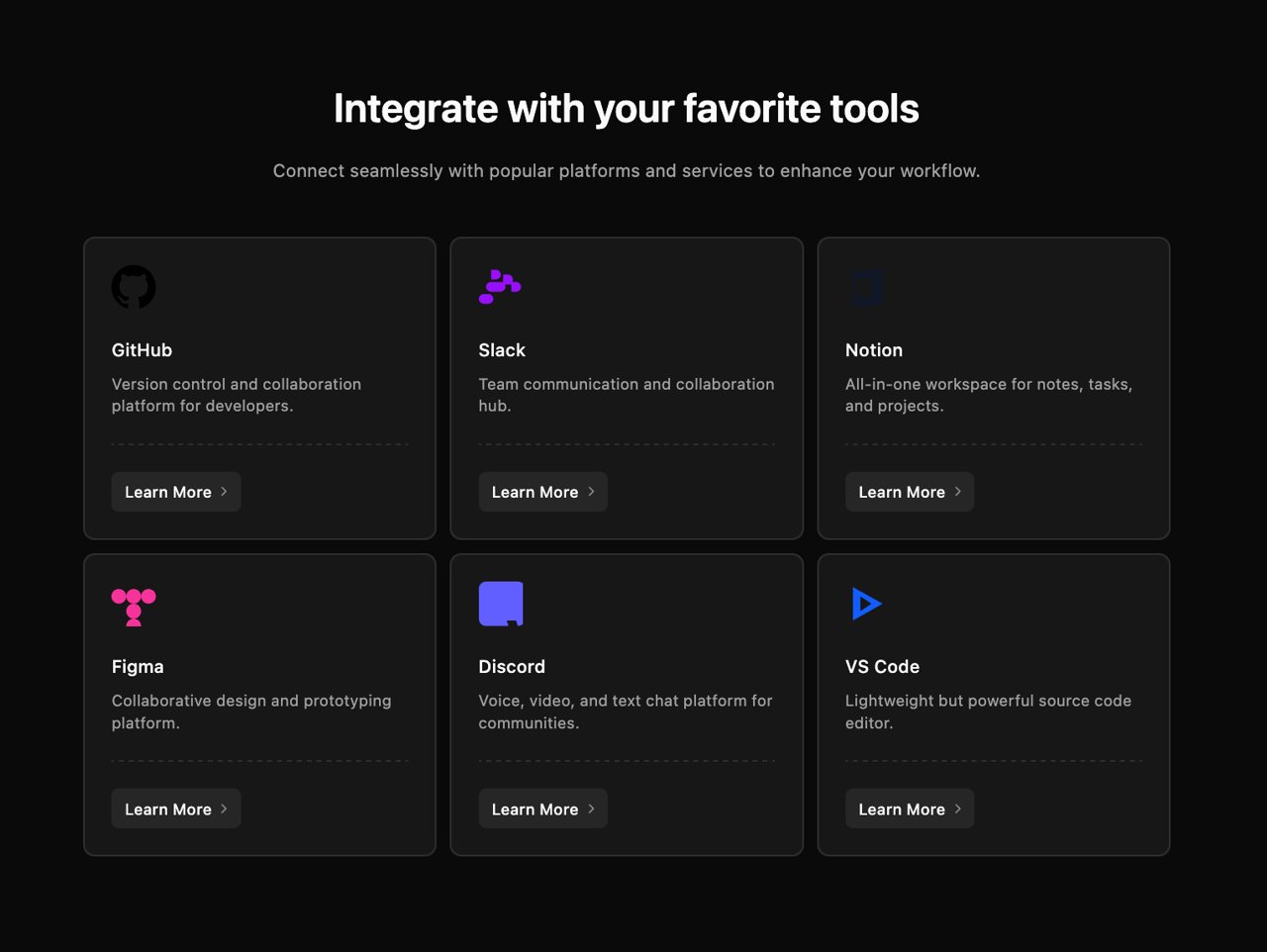Click the blue VS Code logo icon
This screenshot has width=1267, height=952.
click(x=866, y=604)
